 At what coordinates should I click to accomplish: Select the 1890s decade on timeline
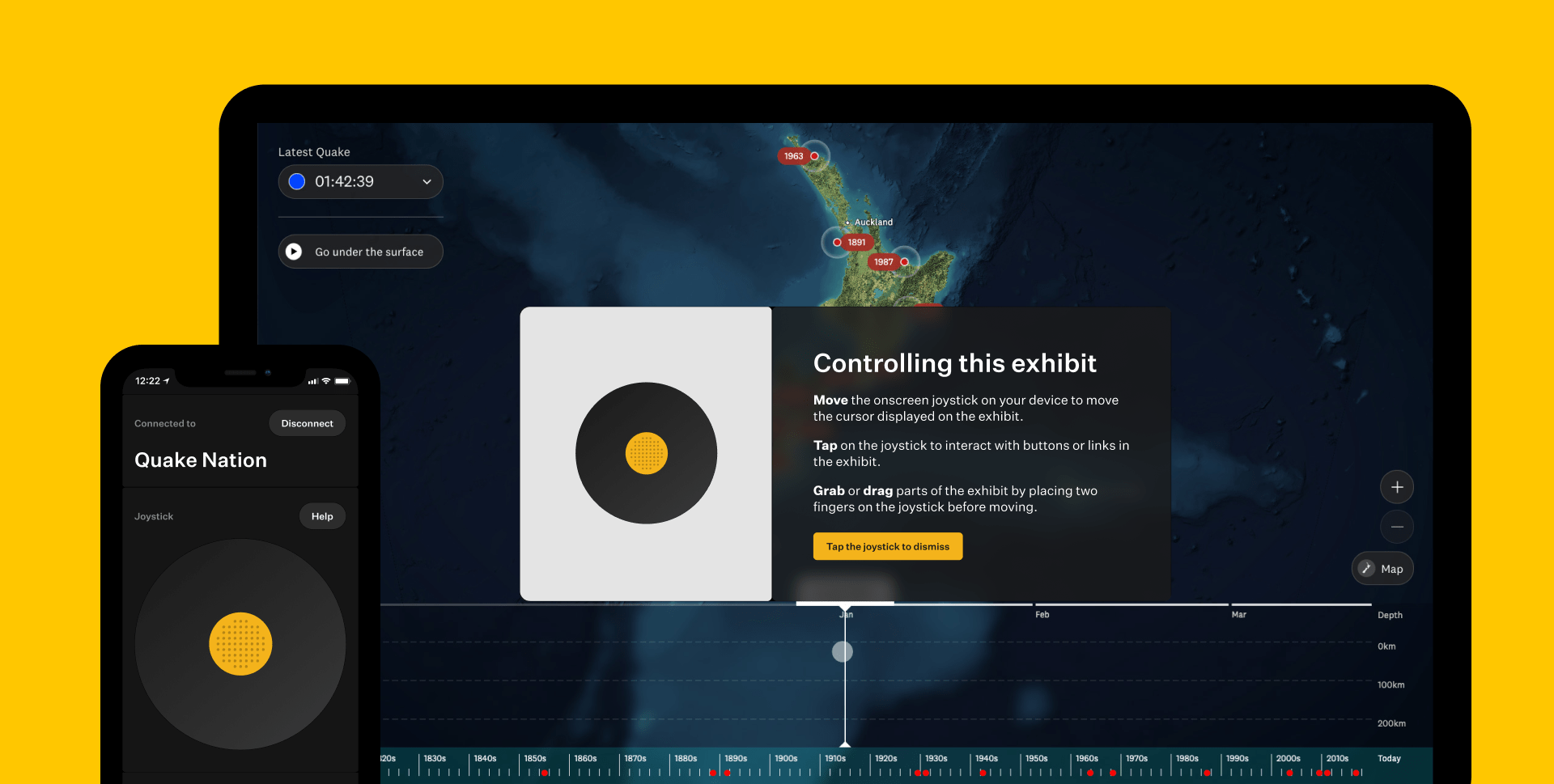tap(737, 759)
